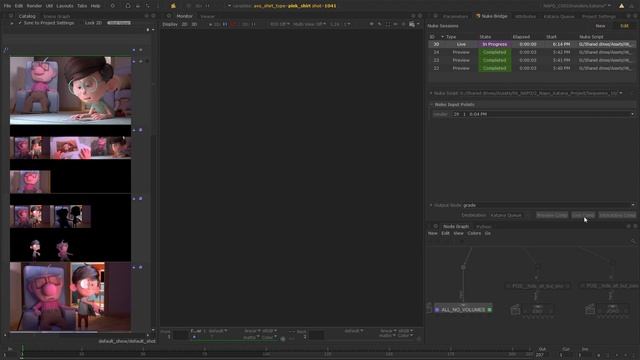Image resolution: width=640 pixels, height=360 pixels.
Task: Click the second clapperboard render node icon
Action: pyautogui.click(x=590, y=310)
